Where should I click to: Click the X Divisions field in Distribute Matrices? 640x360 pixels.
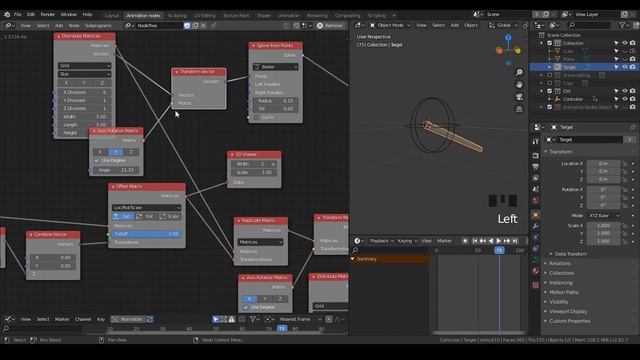click(84, 92)
